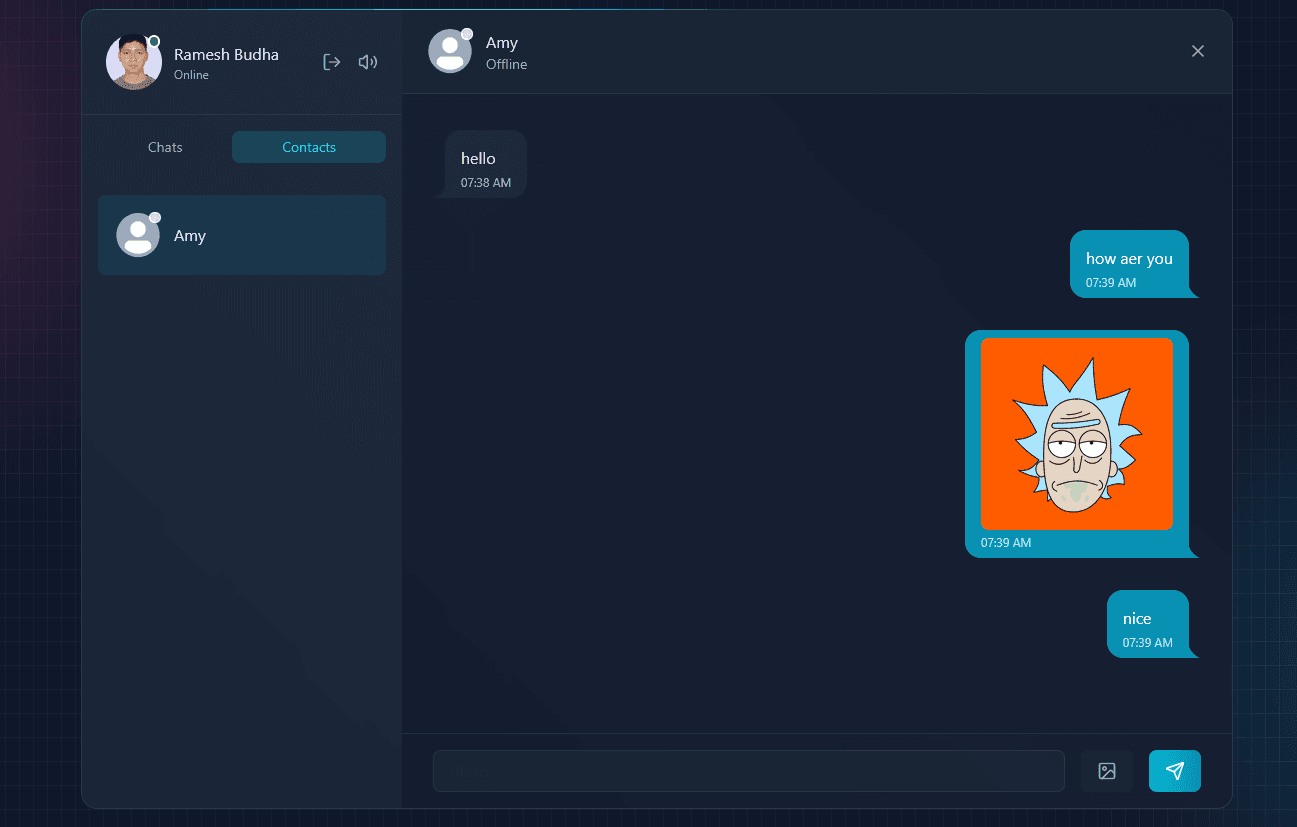The image size is (1297, 827).
Task: Click Amy's name in the chat header
Action: (502, 42)
